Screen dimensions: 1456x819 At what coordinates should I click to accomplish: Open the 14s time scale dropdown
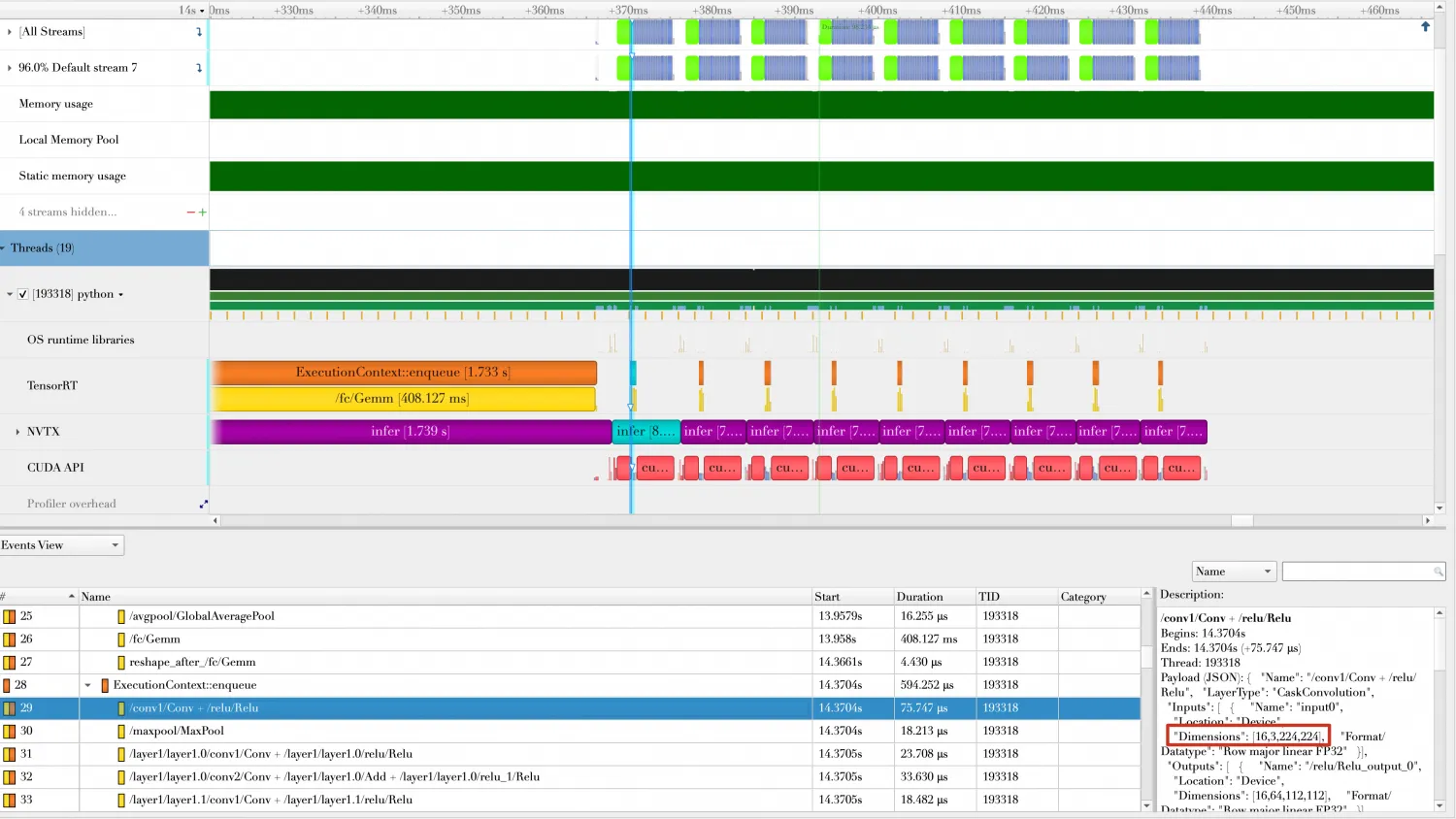click(x=192, y=11)
